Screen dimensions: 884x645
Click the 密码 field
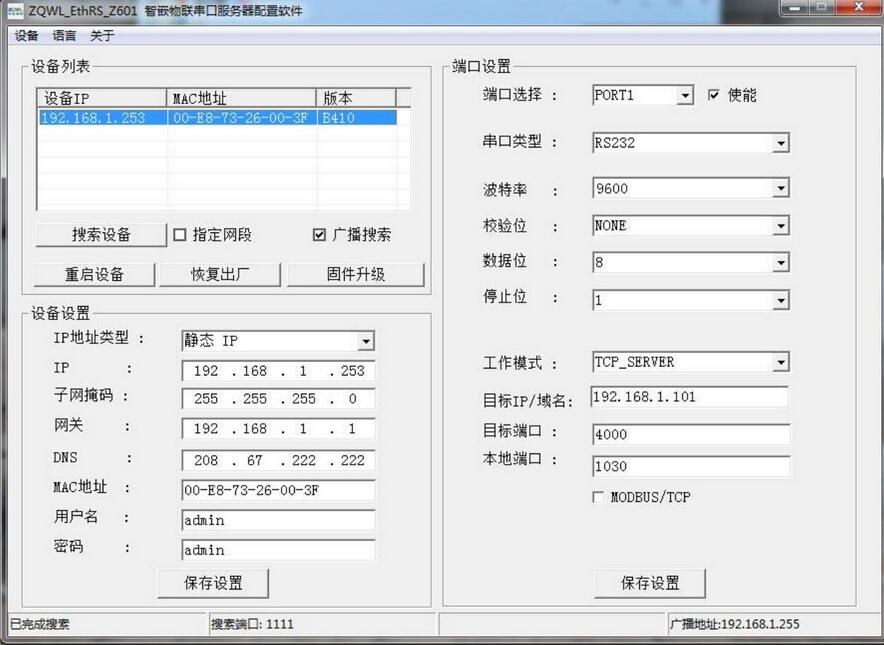click(279, 550)
